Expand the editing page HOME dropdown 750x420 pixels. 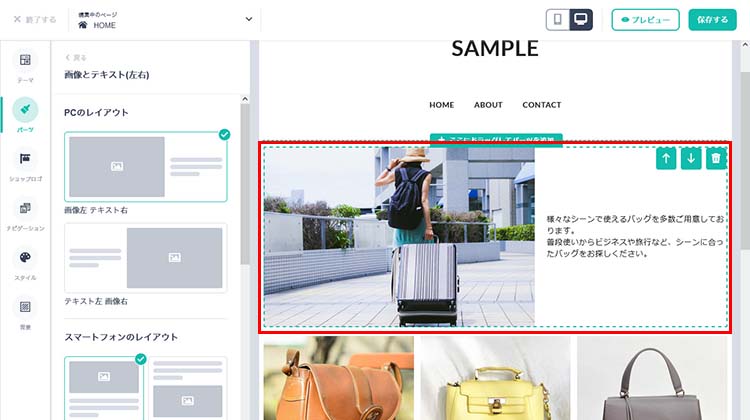pos(165,20)
